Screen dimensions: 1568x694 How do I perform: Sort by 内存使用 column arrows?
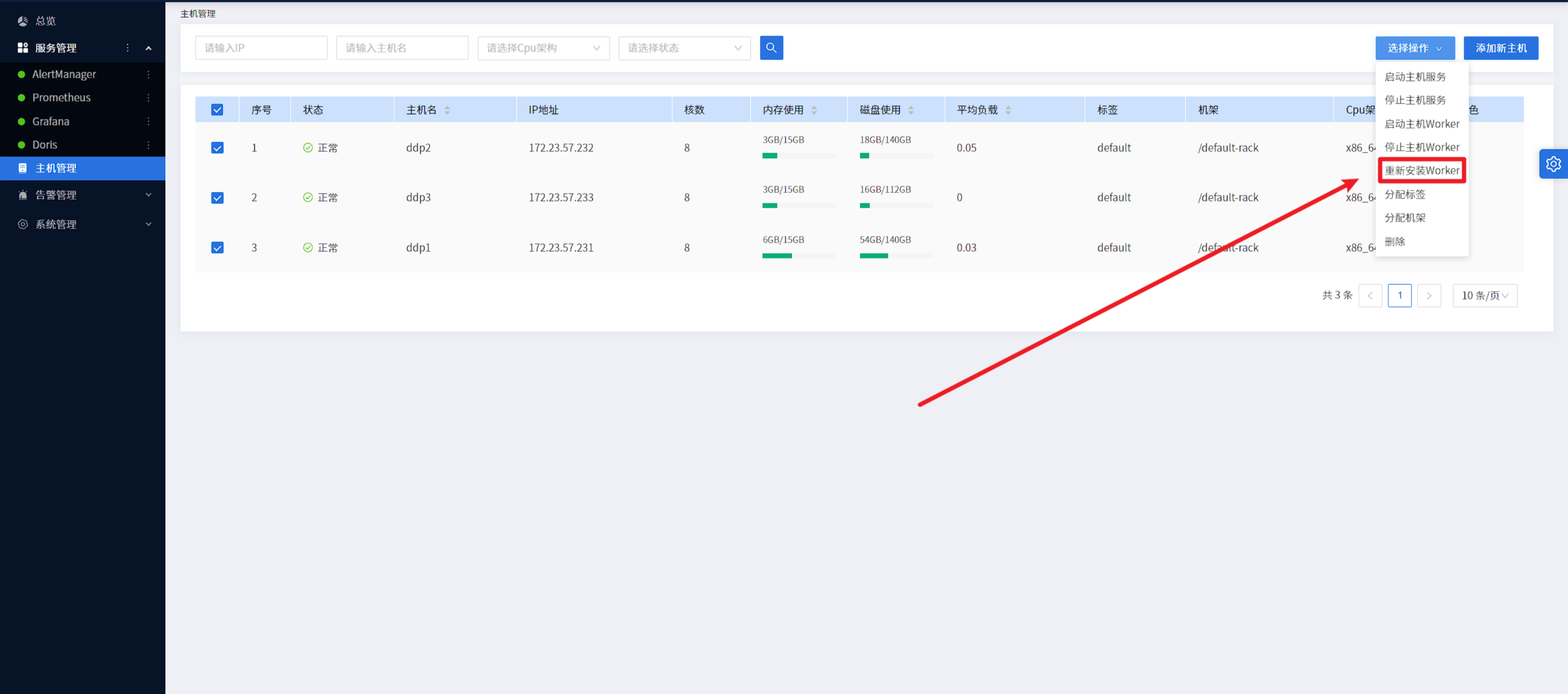(x=814, y=110)
